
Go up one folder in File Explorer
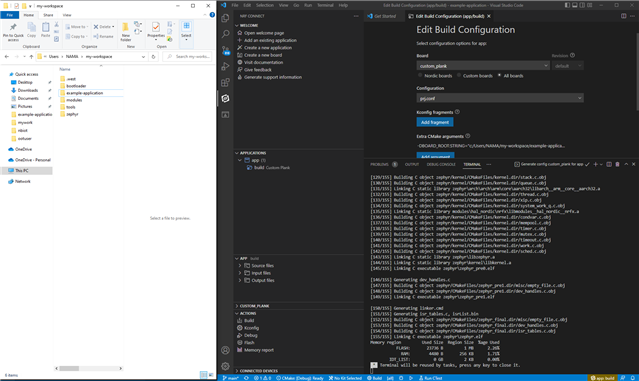tap(31, 57)
